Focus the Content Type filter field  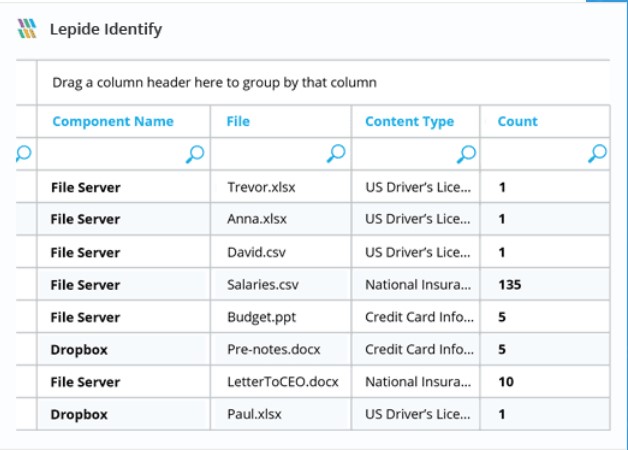[x=416, y=154]
